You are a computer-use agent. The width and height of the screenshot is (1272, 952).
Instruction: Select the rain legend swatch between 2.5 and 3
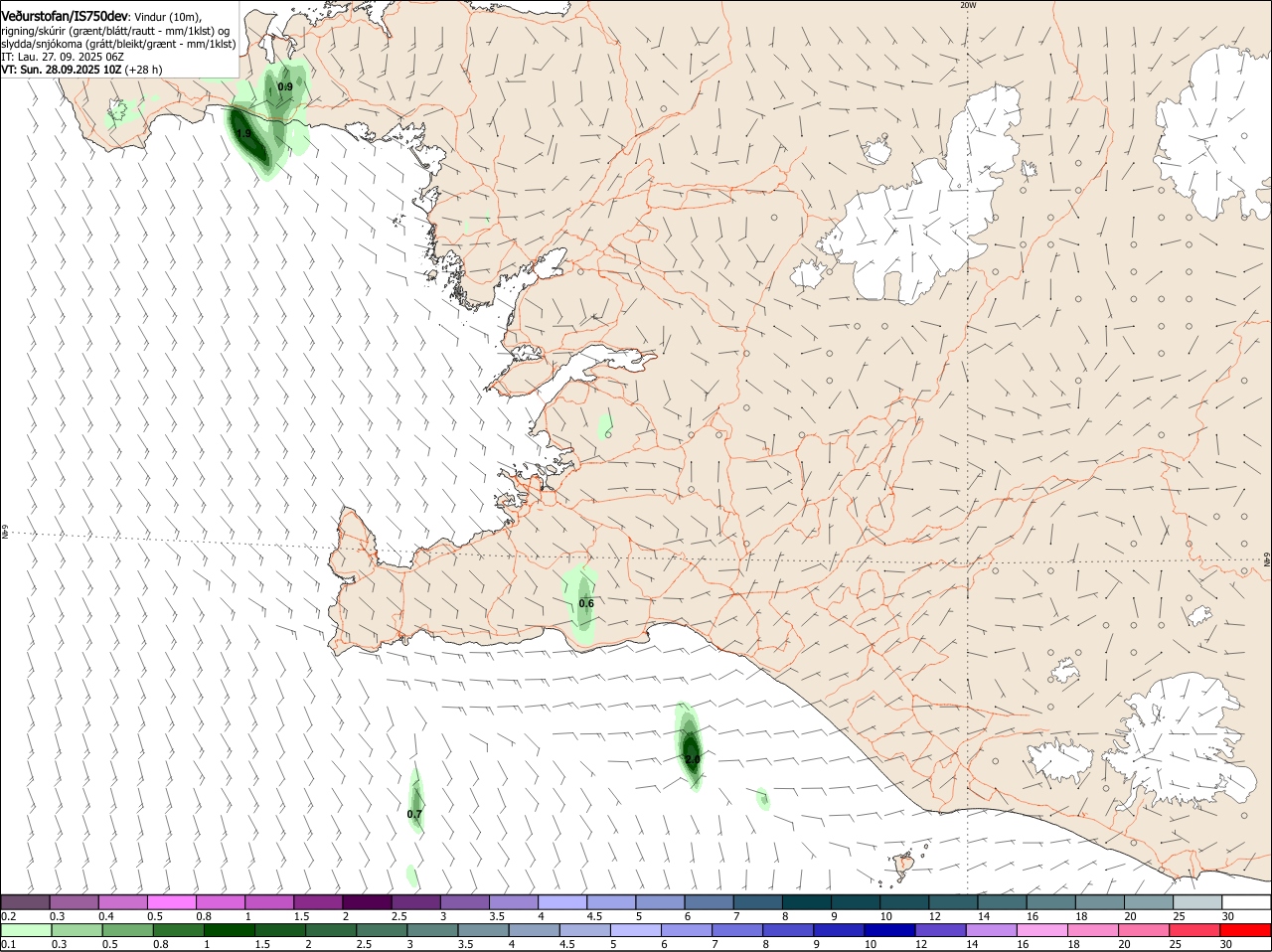click(x=381, y=930)
